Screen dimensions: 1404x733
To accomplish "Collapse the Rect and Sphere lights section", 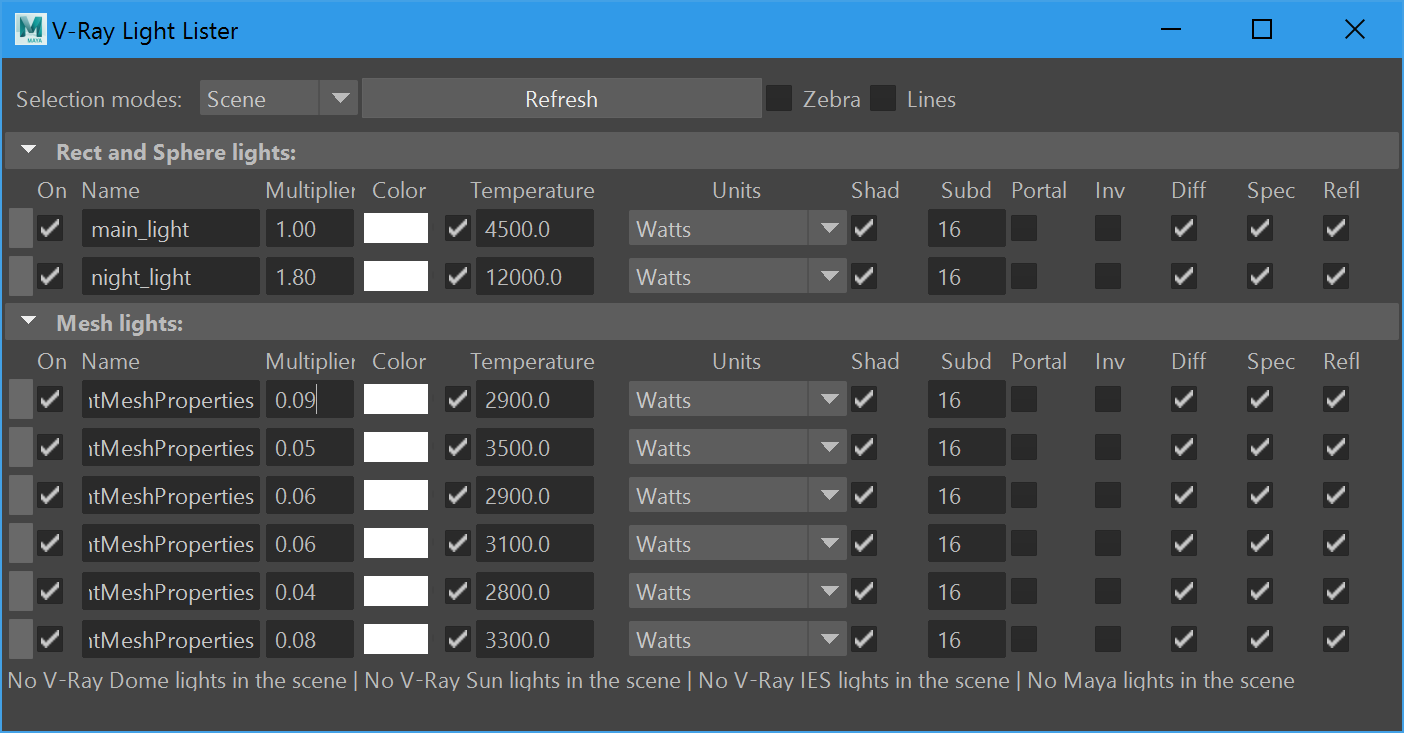I will pos(29,152).
